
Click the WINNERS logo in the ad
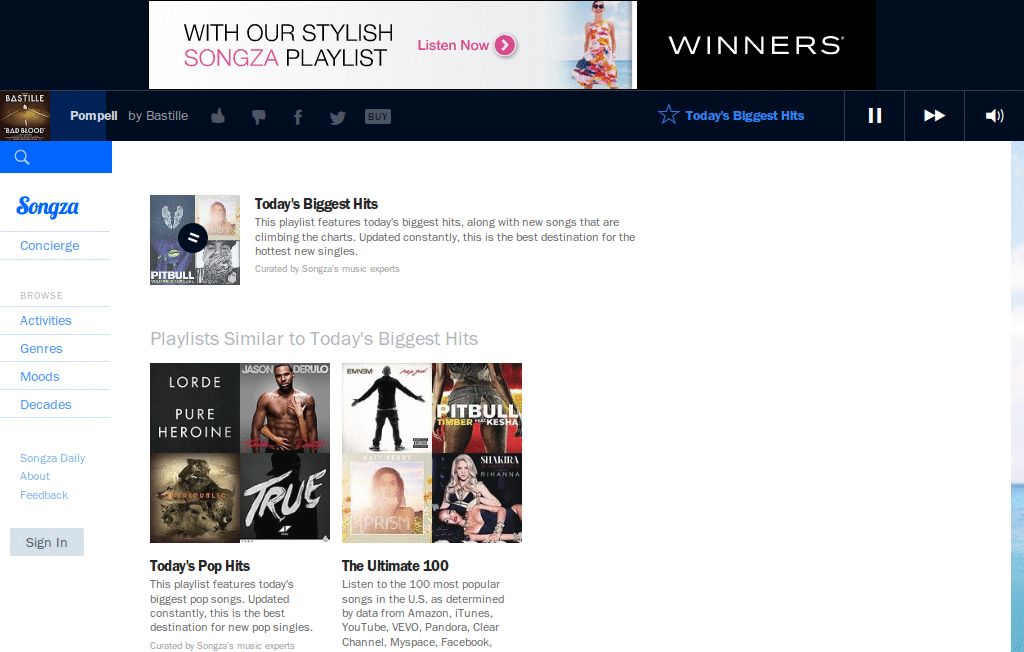756,45
